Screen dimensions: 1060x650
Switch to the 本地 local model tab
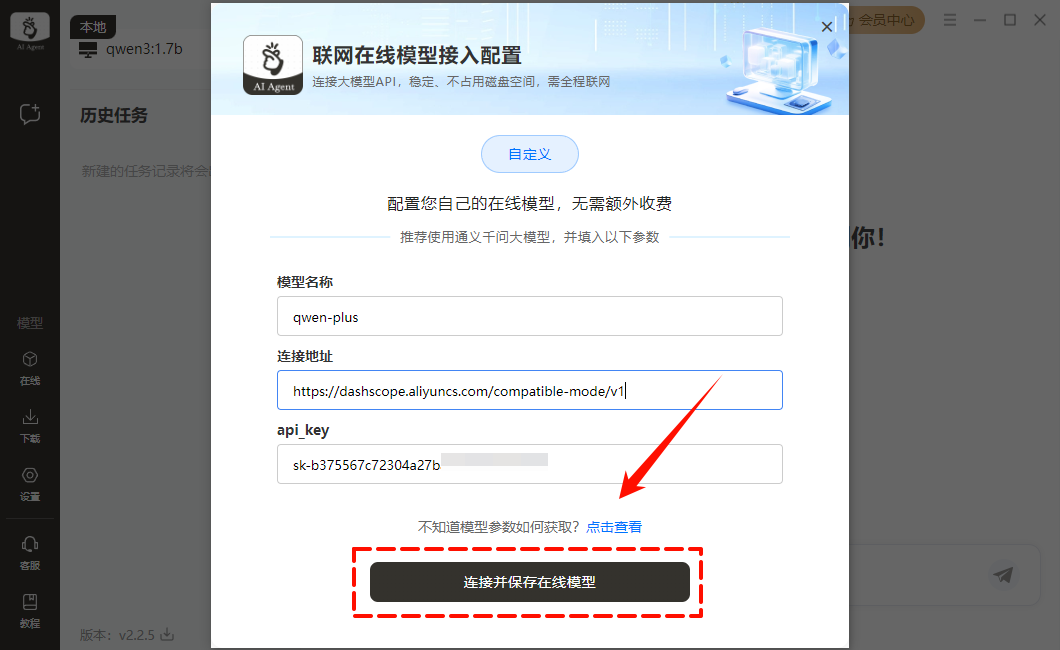[93, 27]
